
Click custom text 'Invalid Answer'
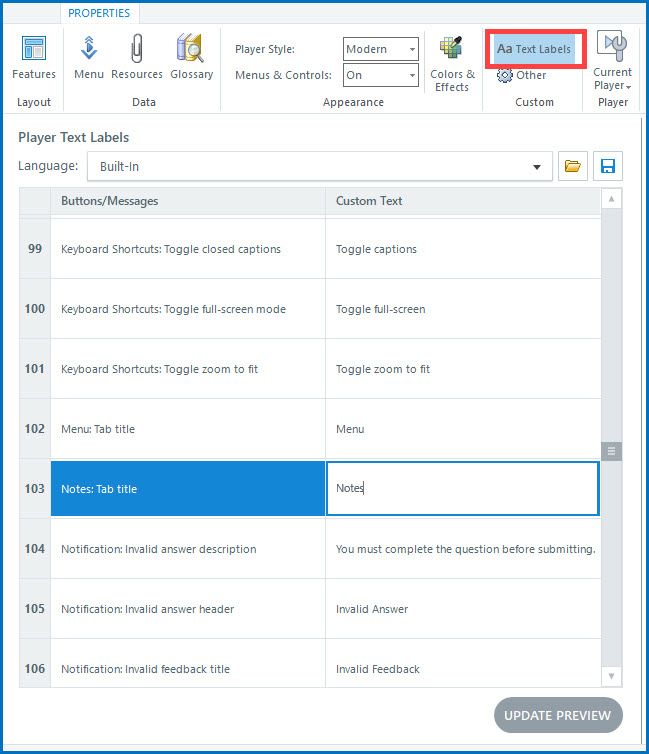372,609
